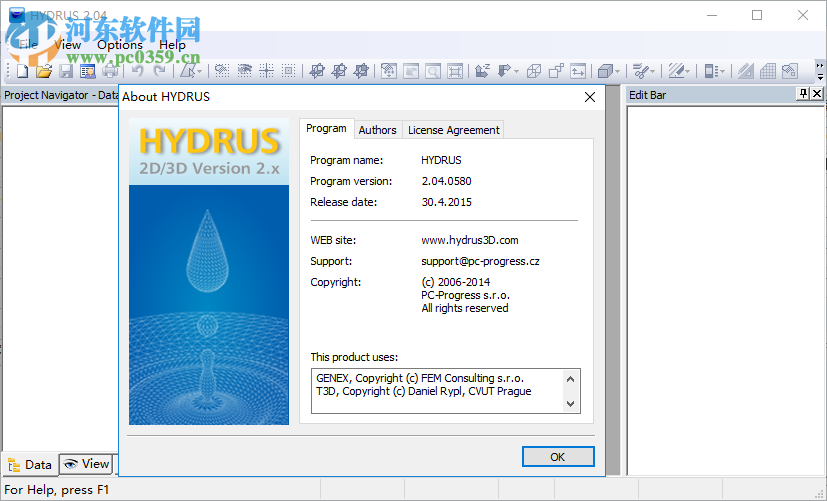Open the Help menu
Viewport: 827px width, 501px height.
click(172, 45)
